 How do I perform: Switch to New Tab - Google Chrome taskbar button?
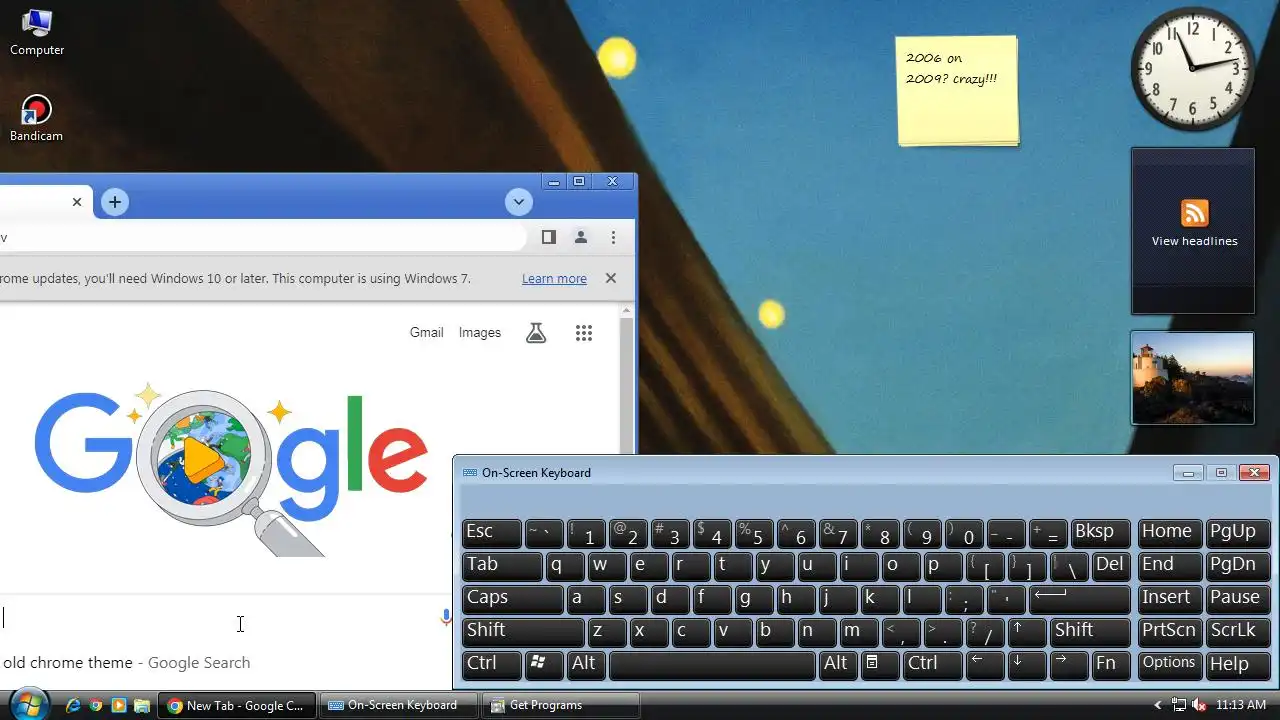coord(238,705)
